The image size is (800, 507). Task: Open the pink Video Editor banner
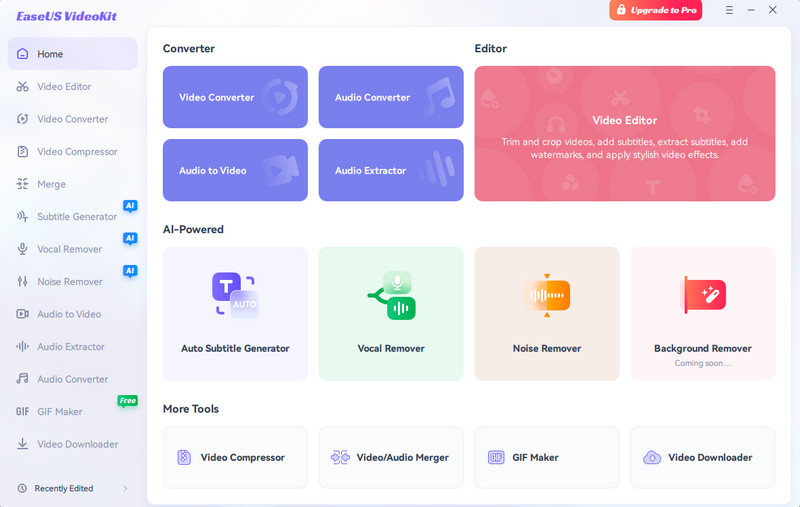point(625,134)
